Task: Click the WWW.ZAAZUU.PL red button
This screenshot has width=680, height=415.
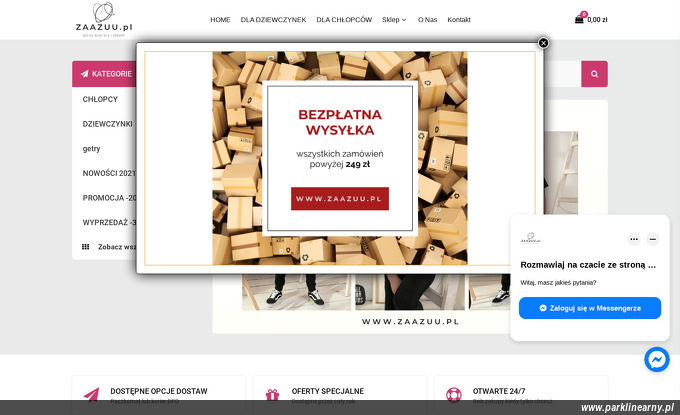Action: [x=340, y=199]
